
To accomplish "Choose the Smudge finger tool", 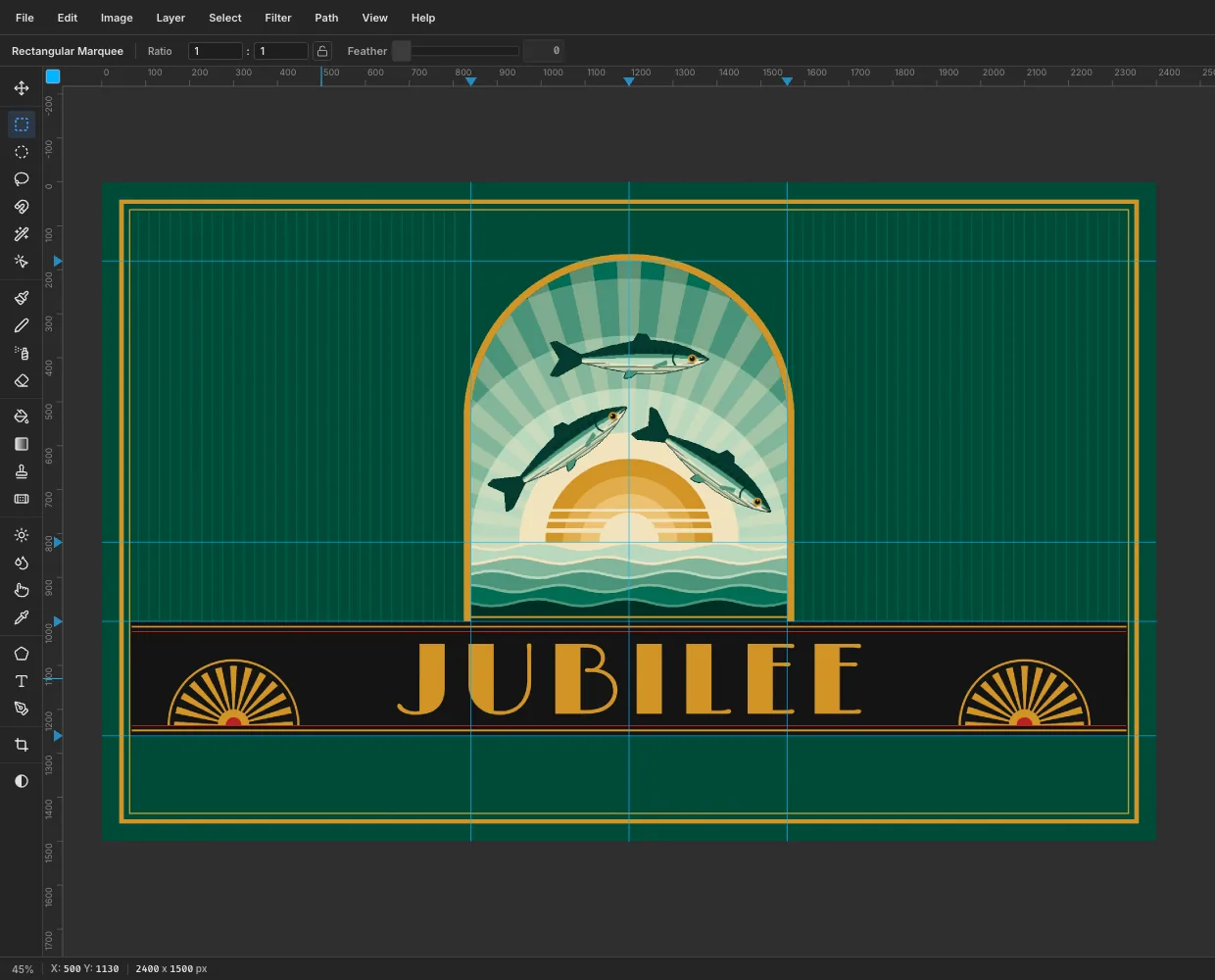I will [x=22, y=590].
